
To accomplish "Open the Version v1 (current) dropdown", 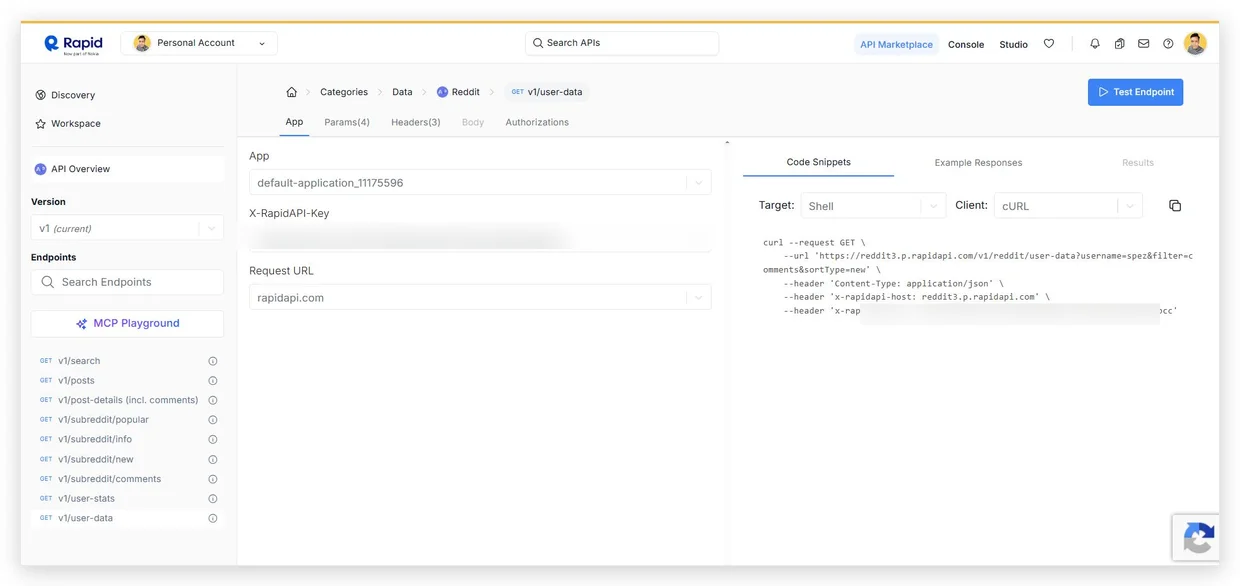I will (x=127, y=229).
